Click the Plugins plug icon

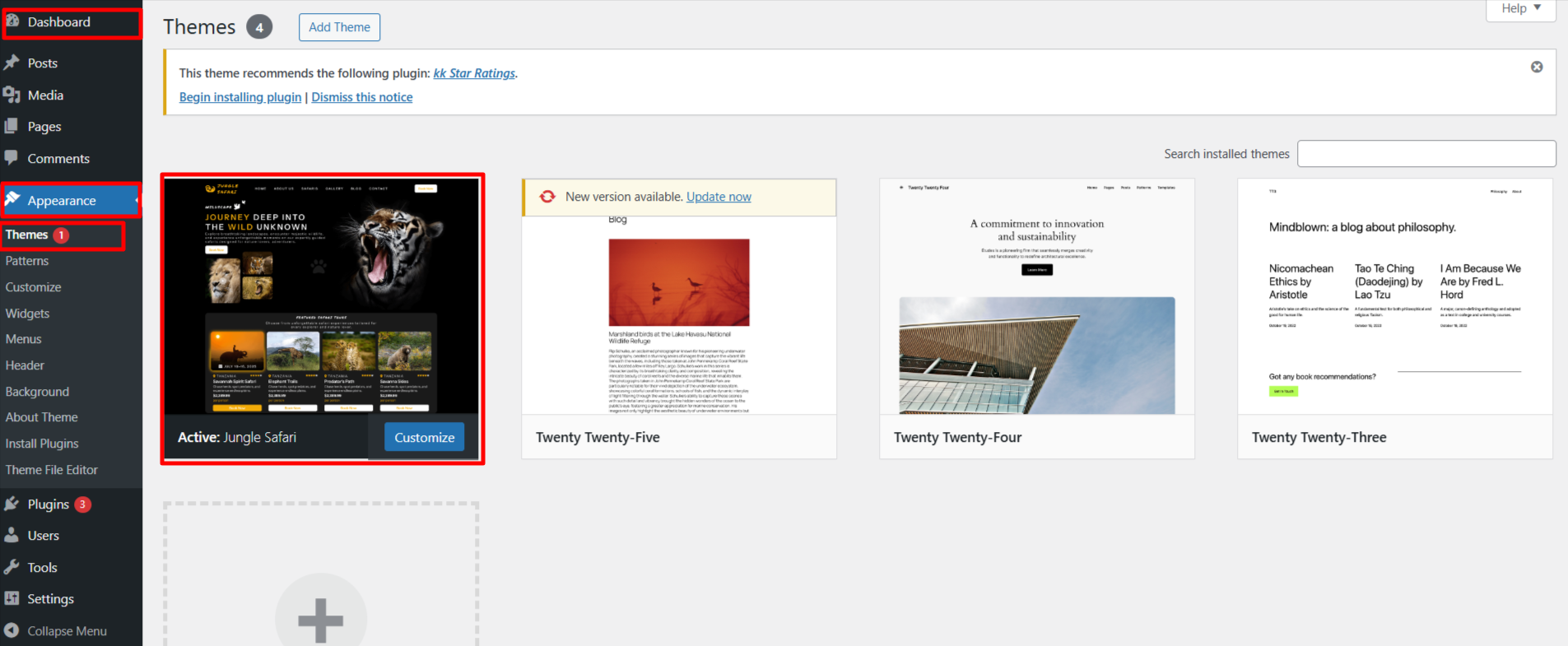(x=12, y=504)
